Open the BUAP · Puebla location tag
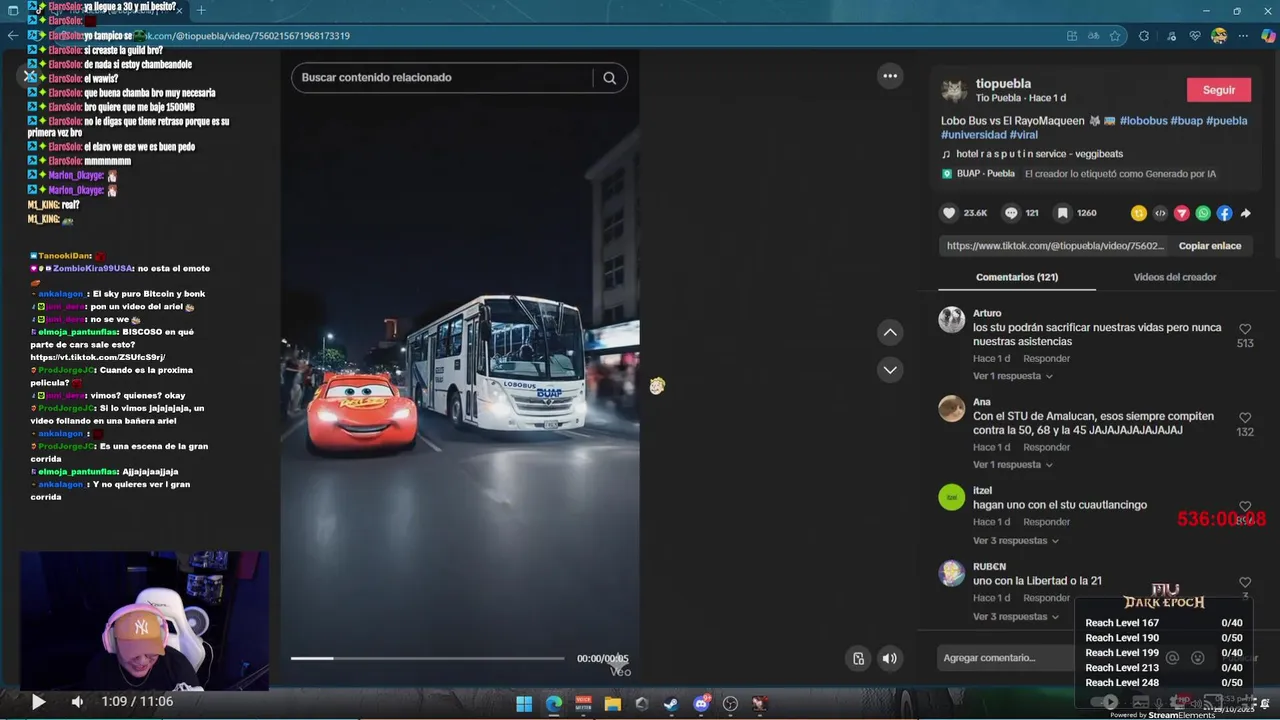This screenshot has width=1280, height=720. point(978,173)
